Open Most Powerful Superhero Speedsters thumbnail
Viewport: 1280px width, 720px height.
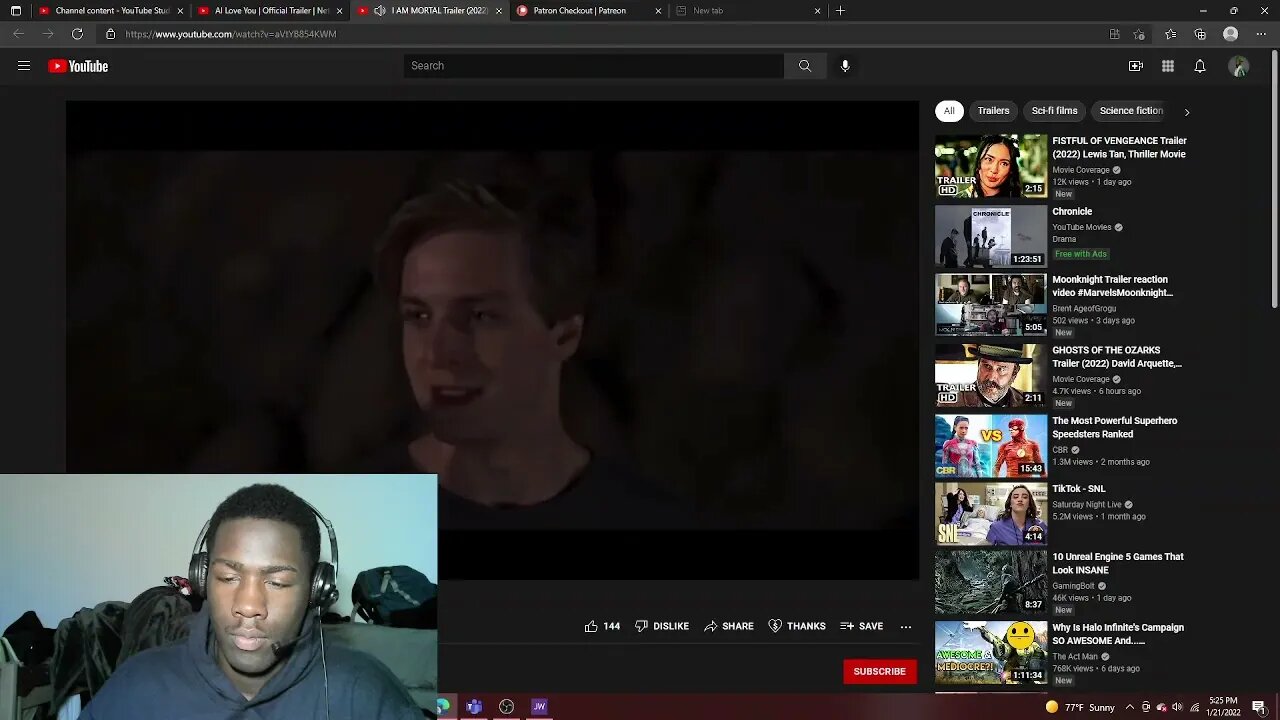991,445
